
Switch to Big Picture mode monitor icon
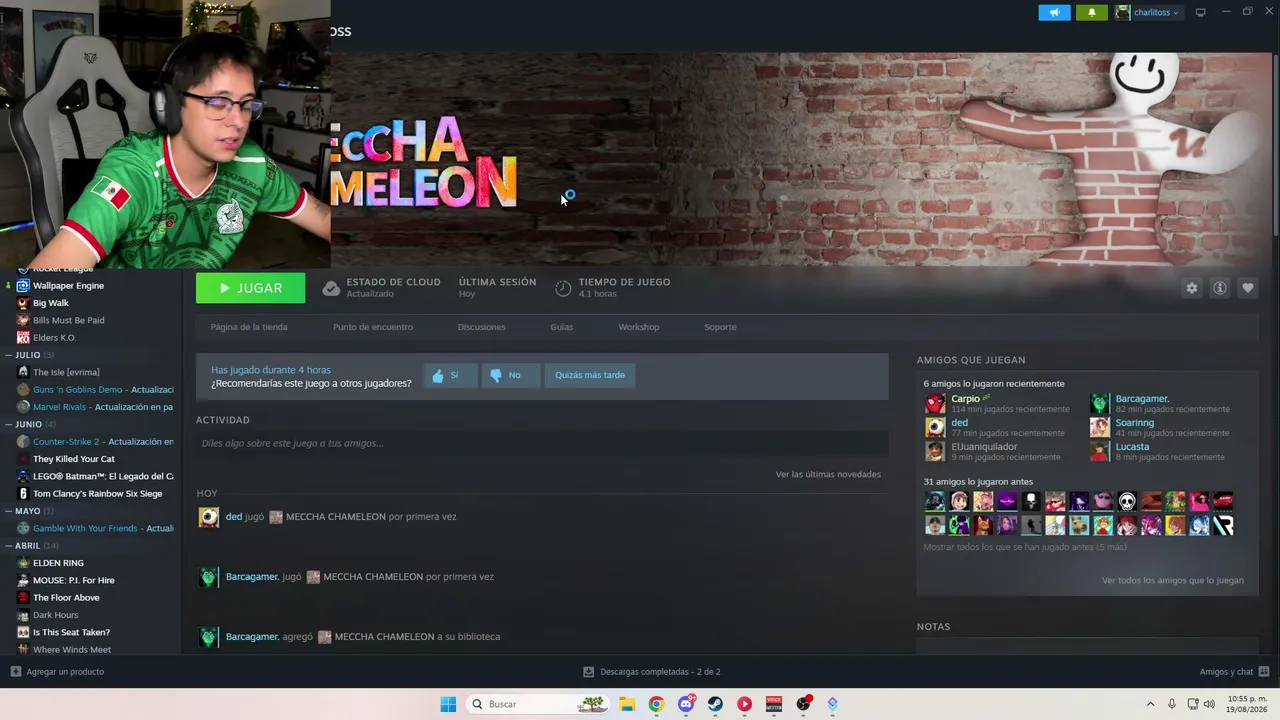tap(1201, 12)
